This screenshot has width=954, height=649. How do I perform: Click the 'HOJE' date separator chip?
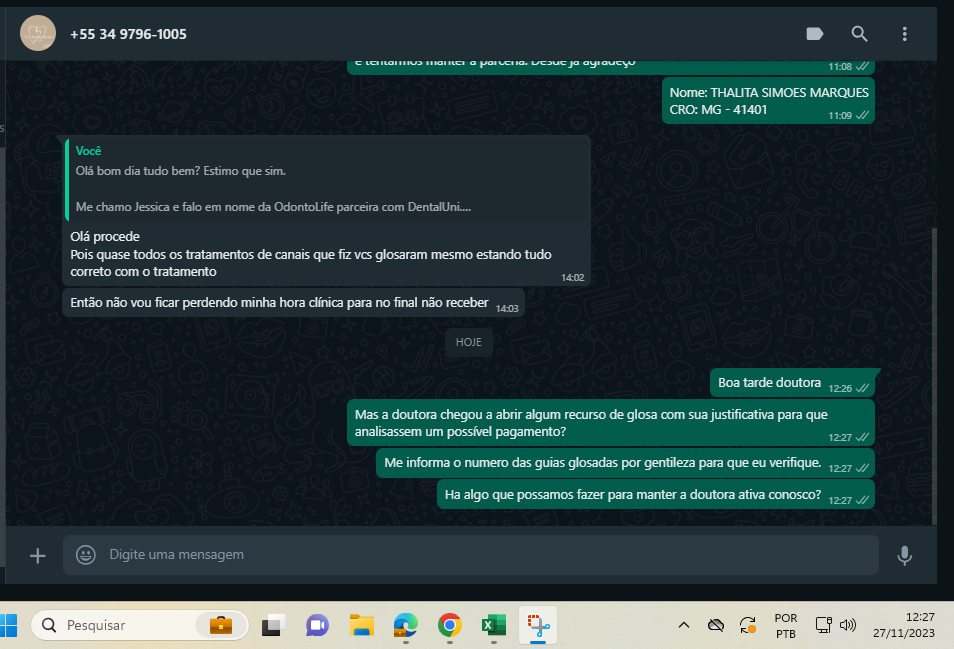469,342
